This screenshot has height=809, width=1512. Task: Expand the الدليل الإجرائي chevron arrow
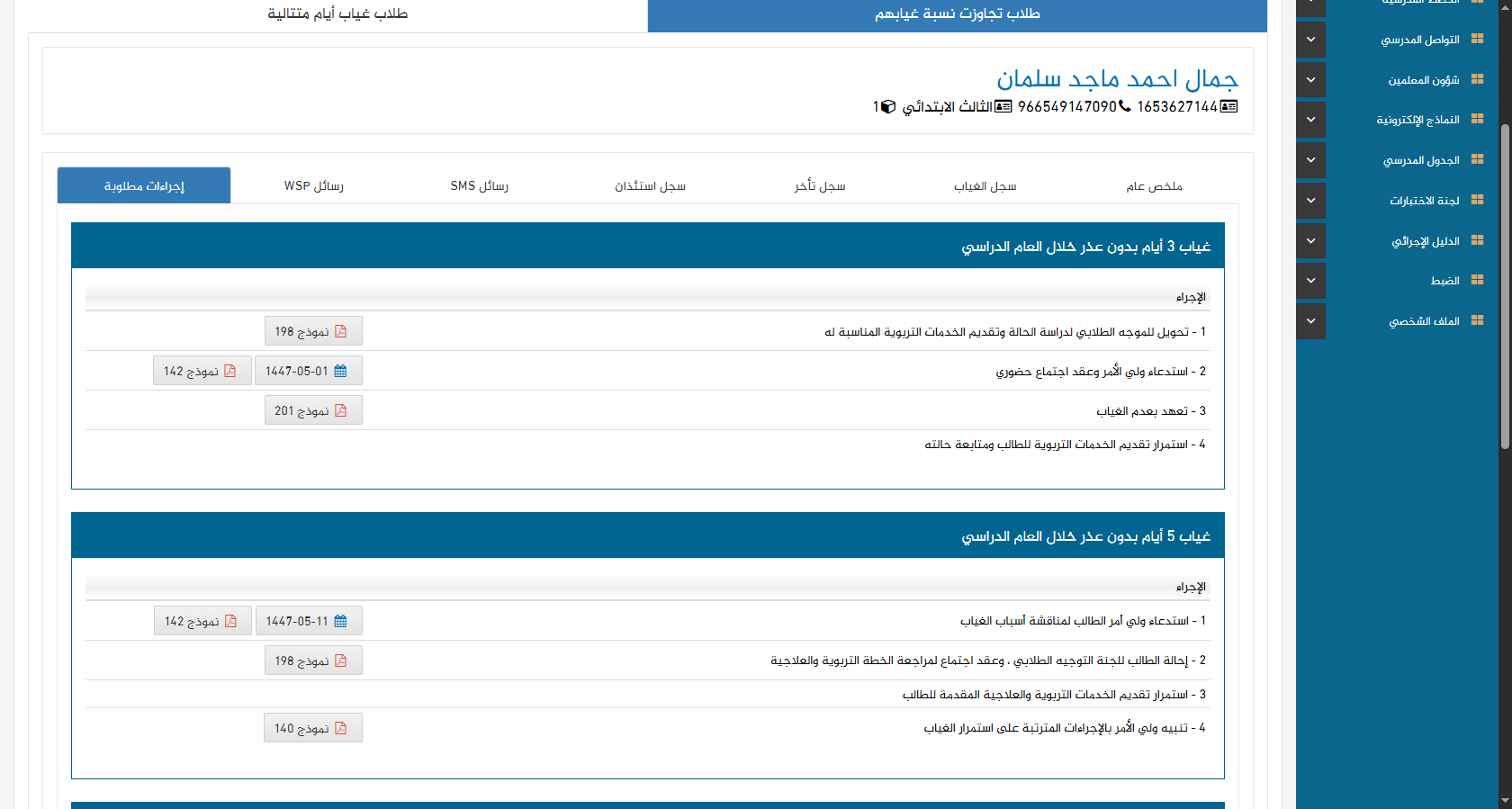click(1310, 240)
